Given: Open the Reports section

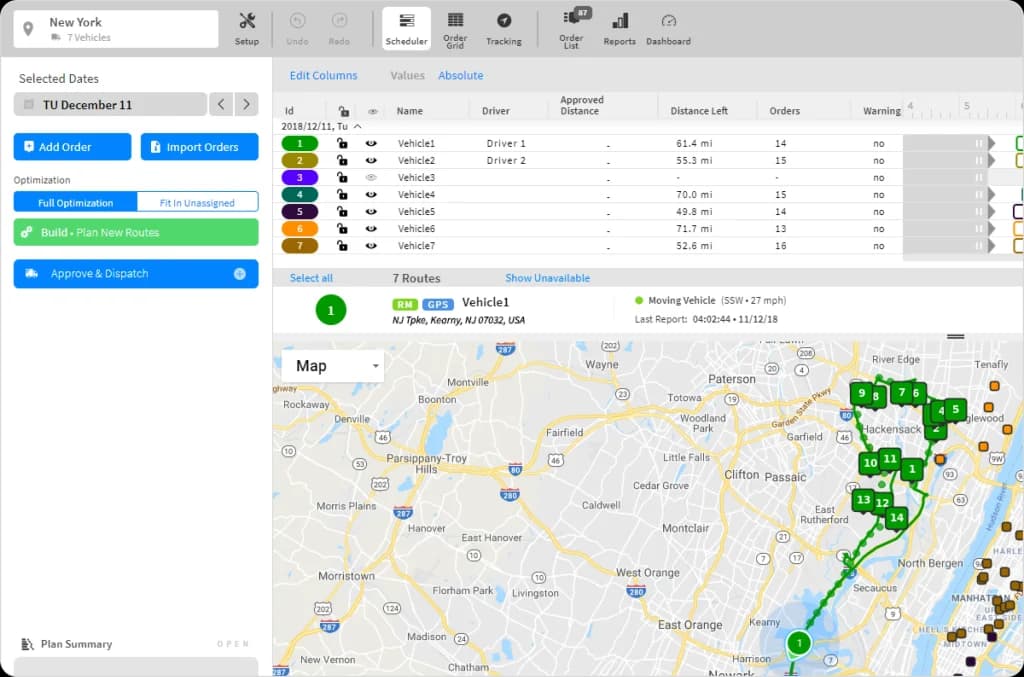Looking at the screenshot, I should pyautogui.click(x=619, y=27).
